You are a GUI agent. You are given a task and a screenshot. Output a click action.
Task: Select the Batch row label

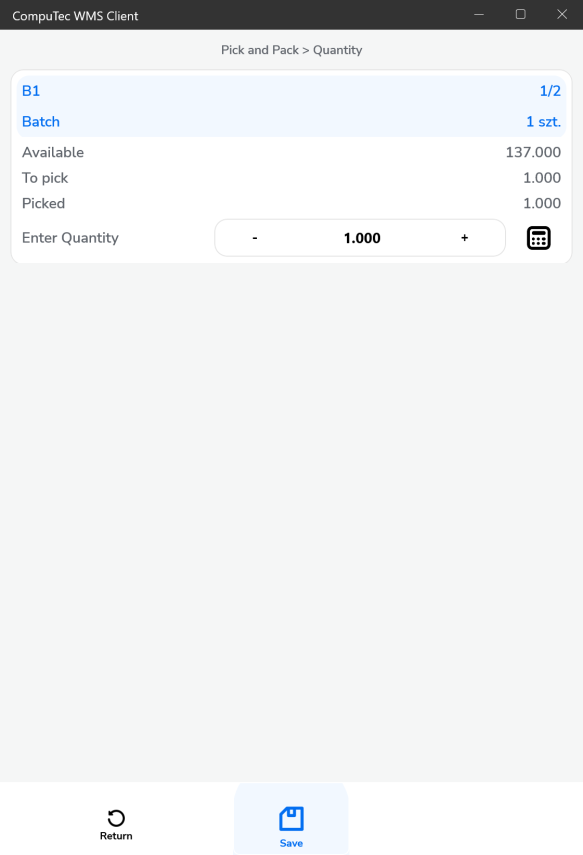41,122
